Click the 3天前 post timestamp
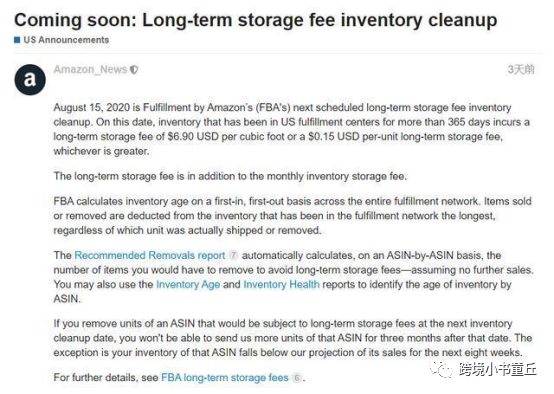Screen dimensions: 554x394 (521, 69)
